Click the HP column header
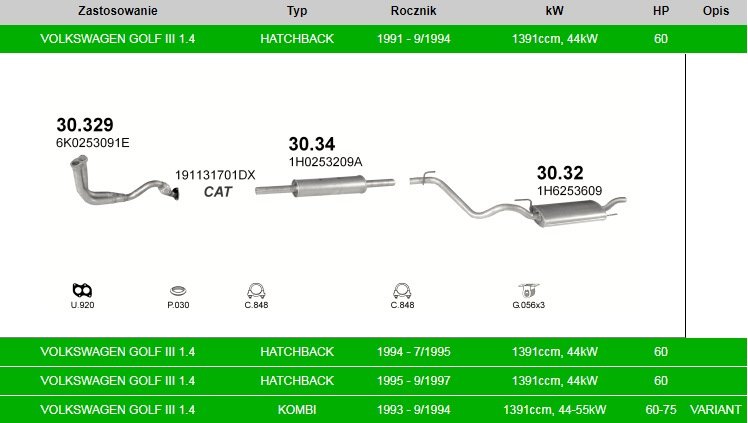 (x=661, y=11)
